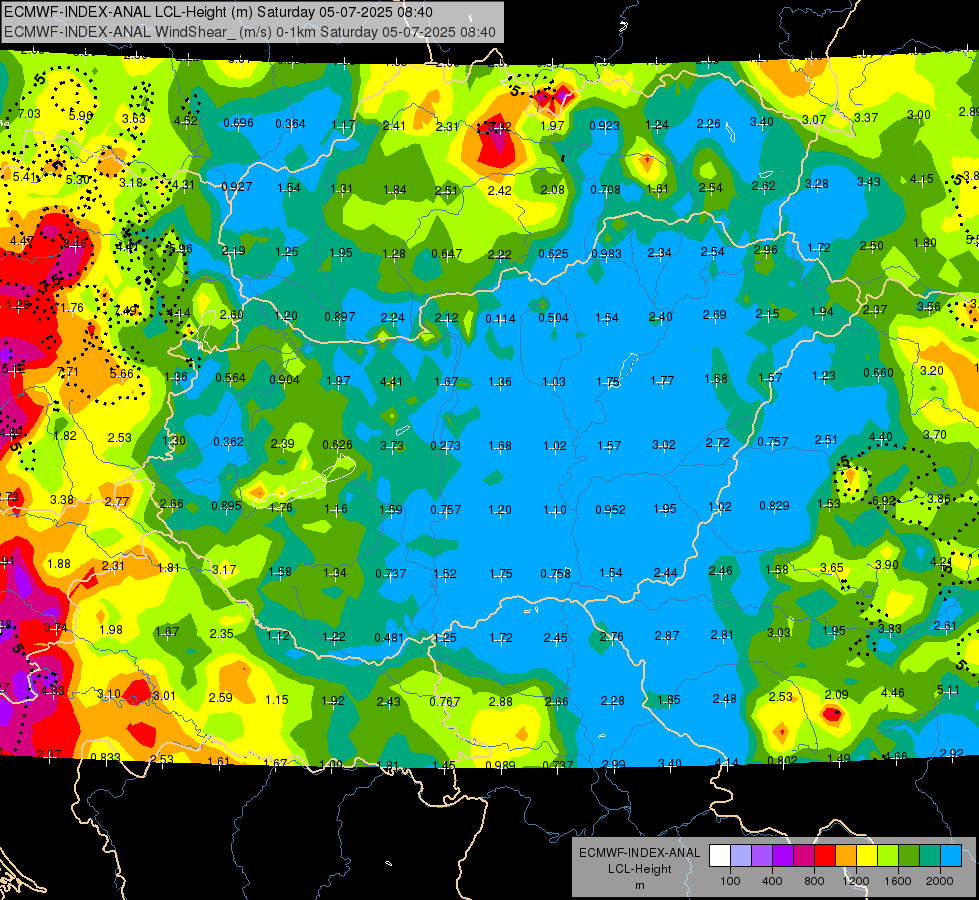Viewport: 979px width, 900px height.
Task: Click the wind shear value 0.114
Action: click(x=500, y=319)
